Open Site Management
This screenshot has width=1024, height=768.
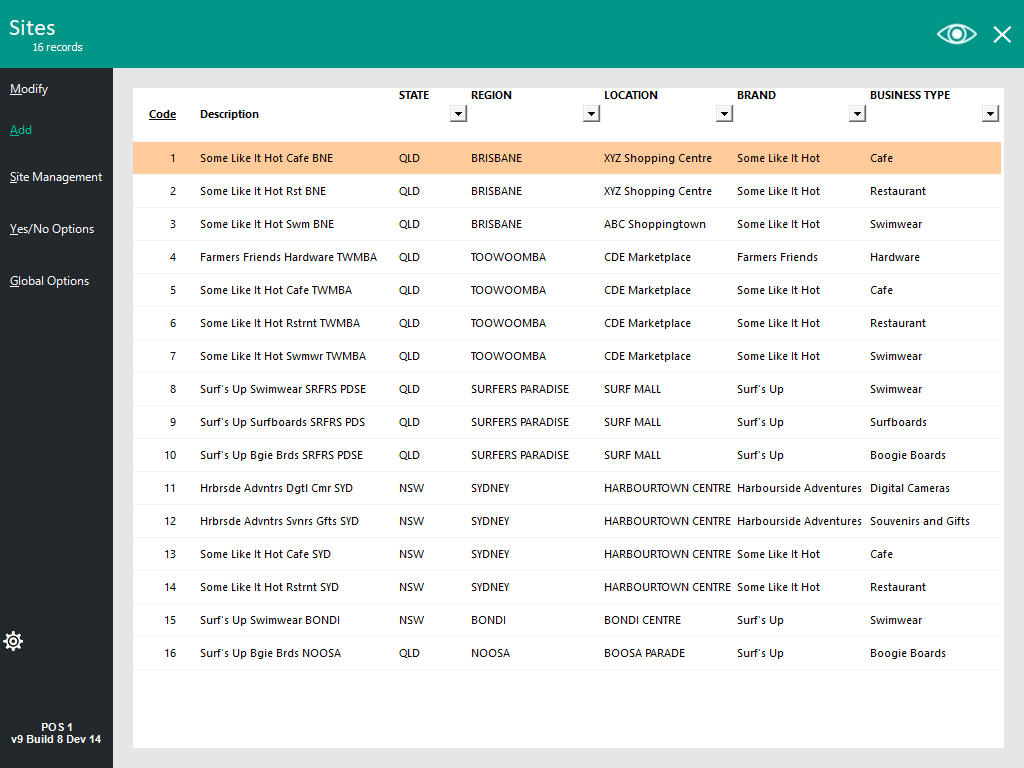pos(56,177)
